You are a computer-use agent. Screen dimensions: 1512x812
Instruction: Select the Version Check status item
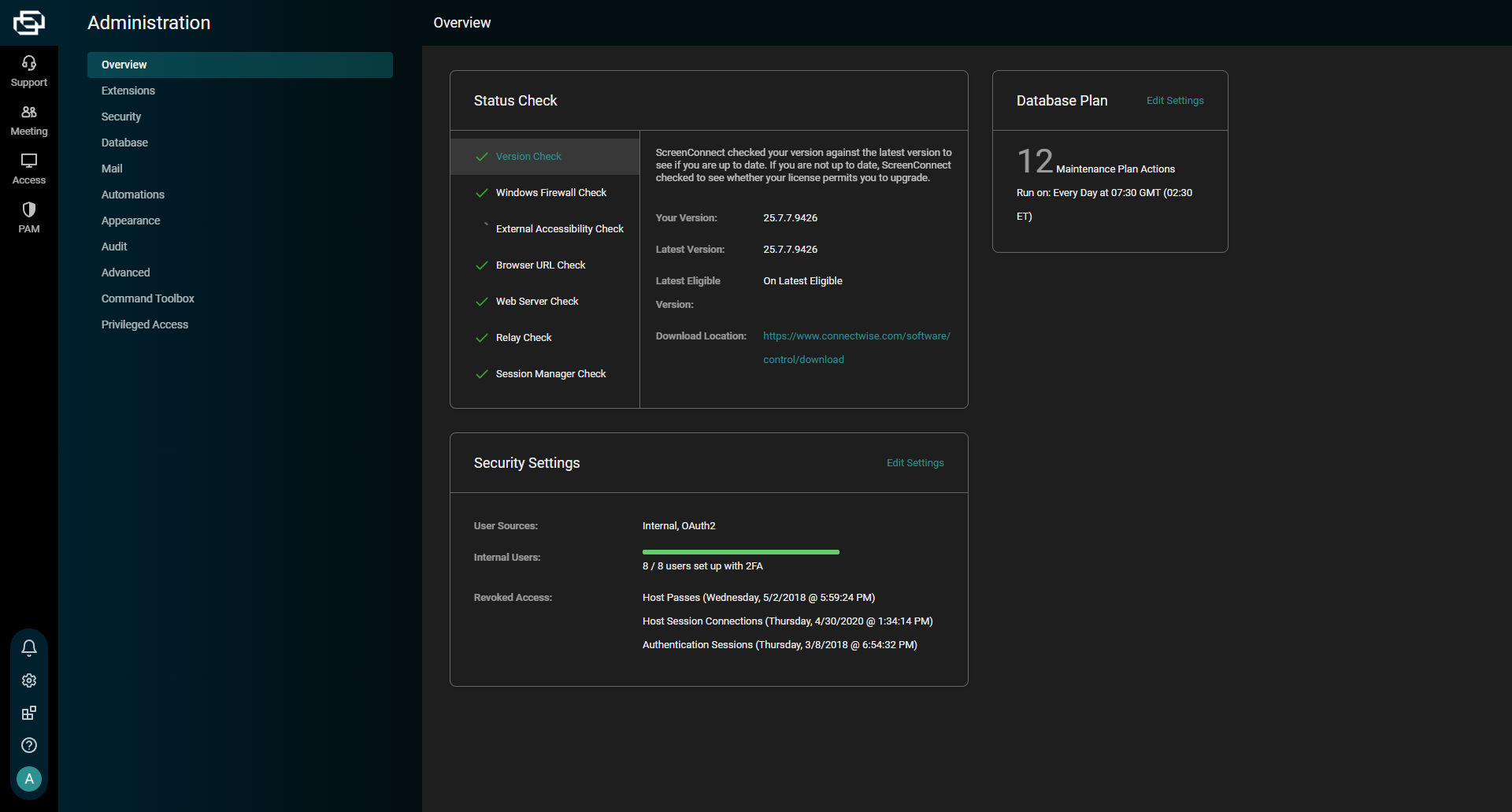pyautogui.click(x=528, y=157)
